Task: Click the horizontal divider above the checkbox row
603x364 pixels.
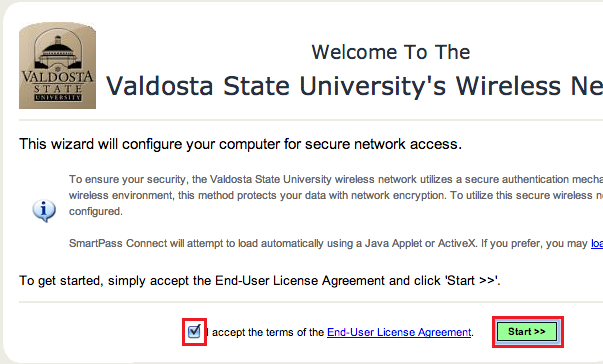Action: coord(311,302)
